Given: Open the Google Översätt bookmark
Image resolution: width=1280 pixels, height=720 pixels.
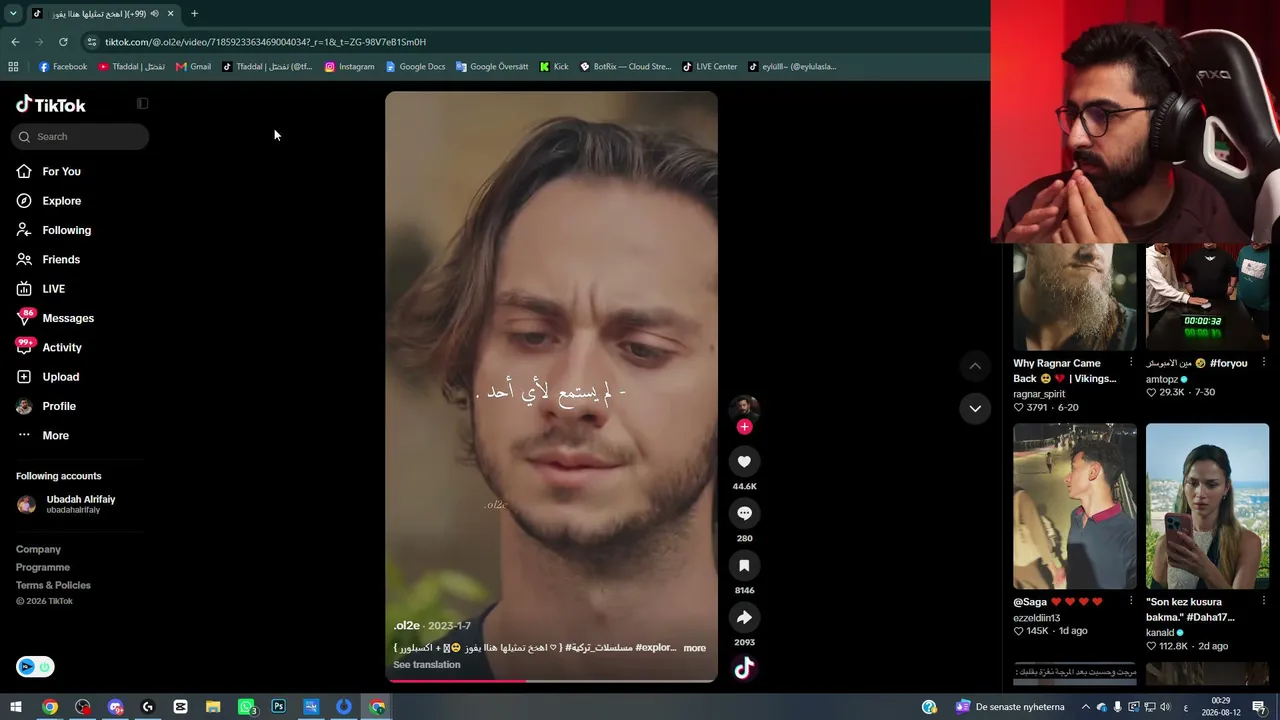Looking at the screenshot, I should (492, 67).
